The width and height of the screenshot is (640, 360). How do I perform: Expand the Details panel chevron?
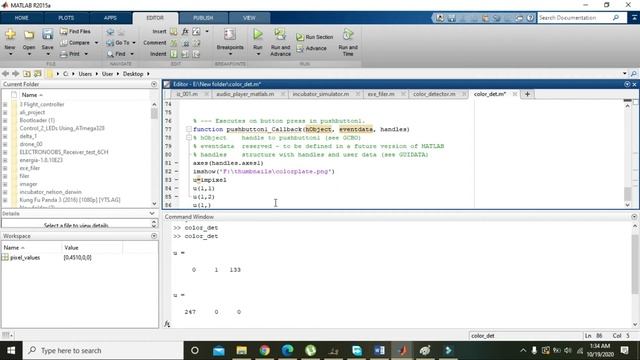(x=152, y=213)
